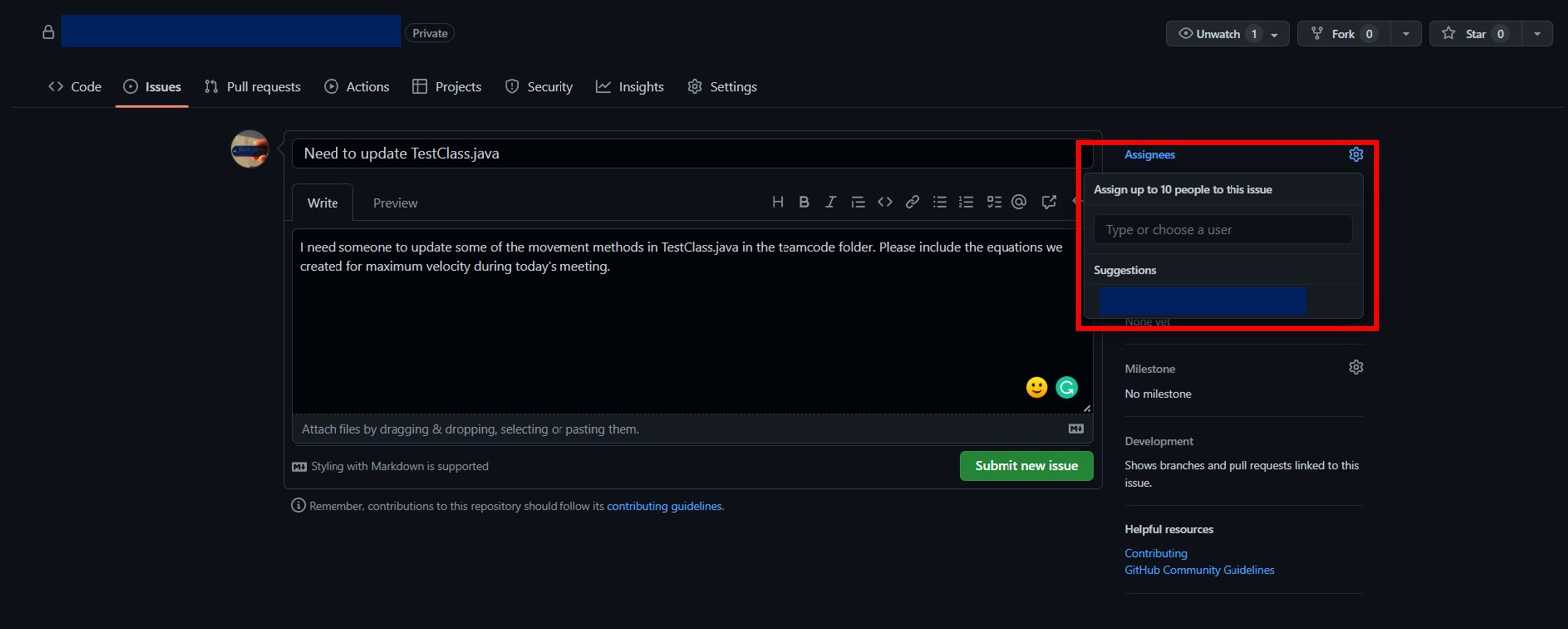This screenshot has width=1568, height=629.
Task: Mention a user with the @ icon
Action: click(x=1019, y=202)
